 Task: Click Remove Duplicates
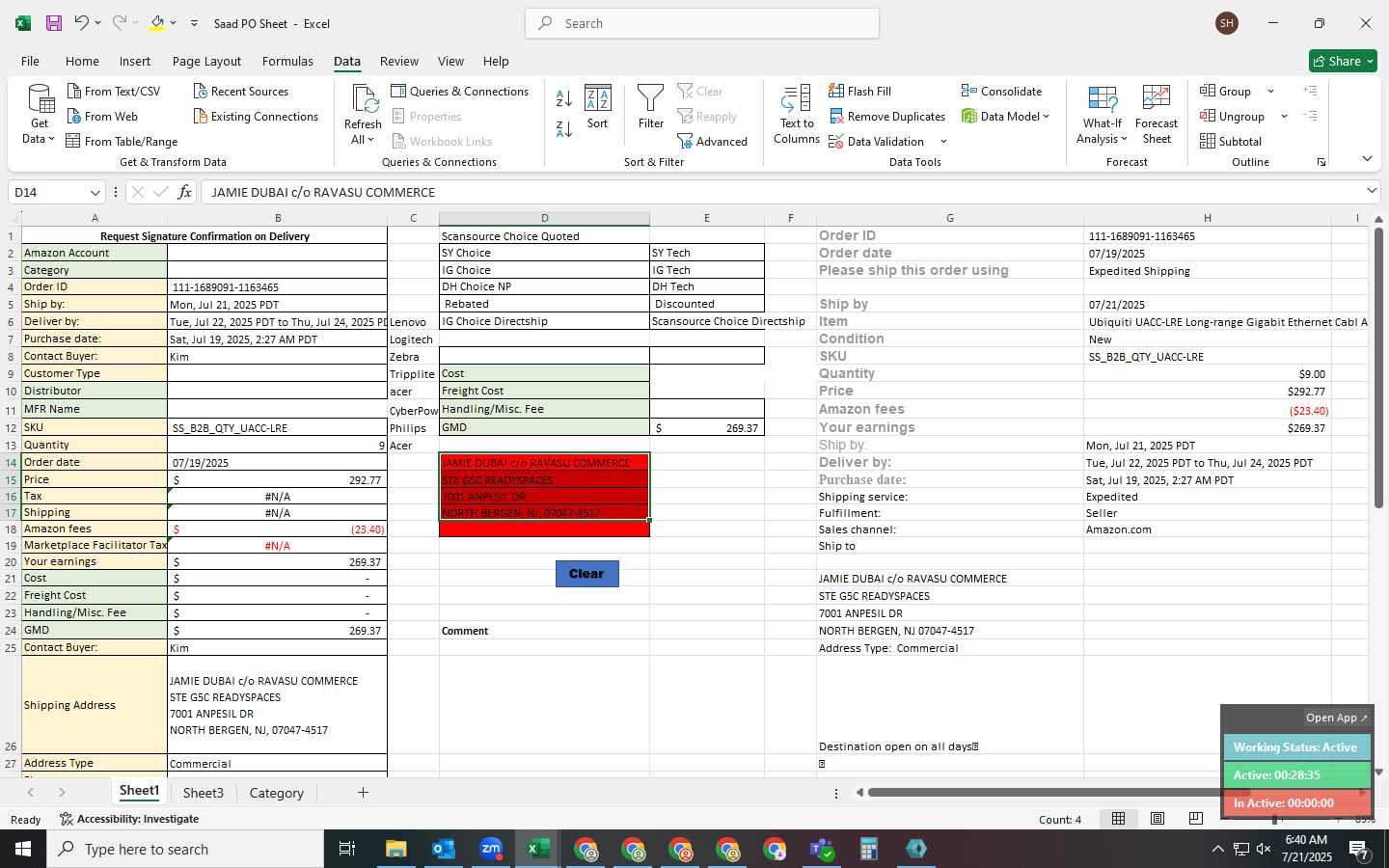click(x=886, y=116)
